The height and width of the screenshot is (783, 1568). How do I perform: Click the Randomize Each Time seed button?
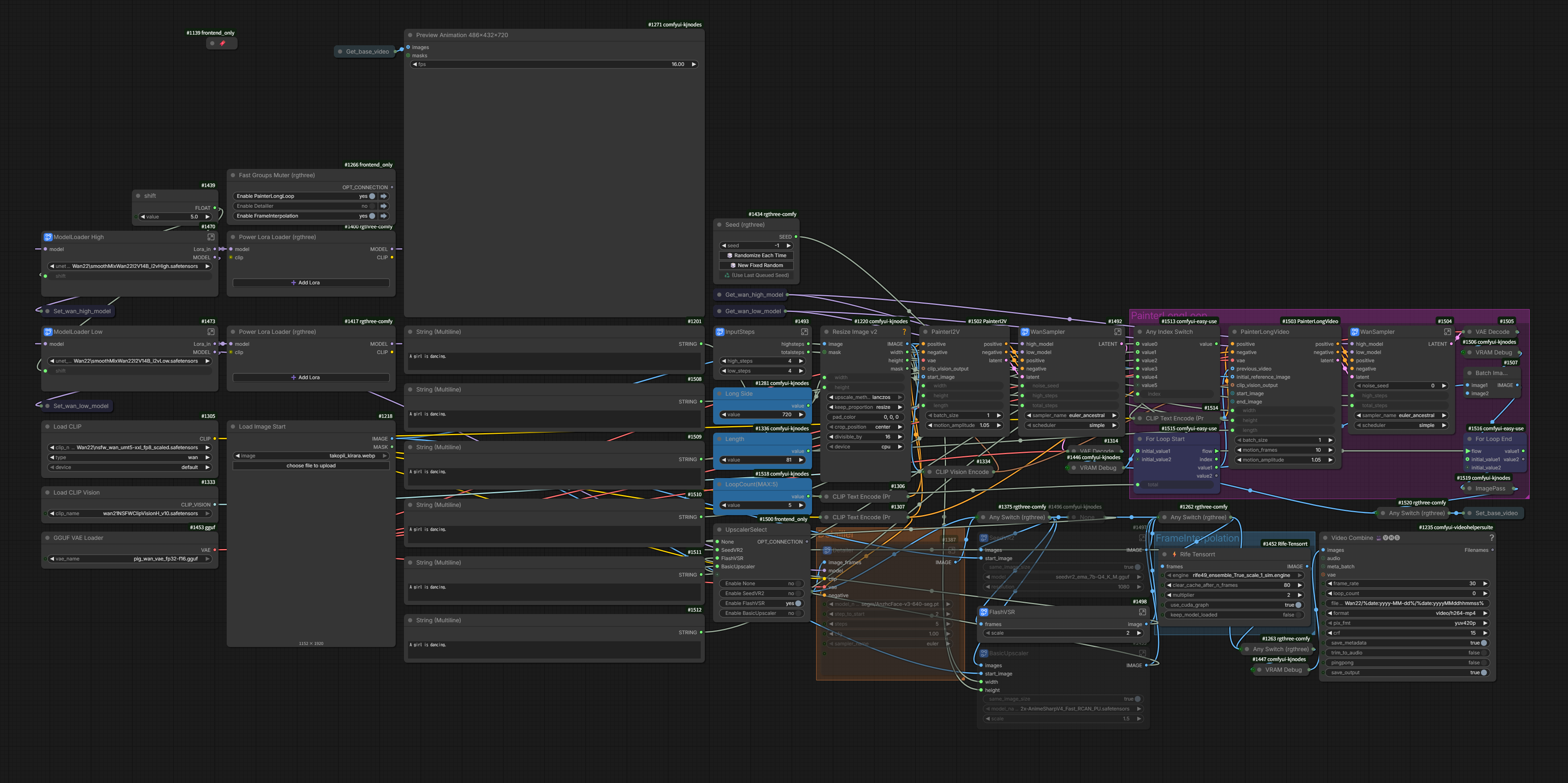pos(756,256)
